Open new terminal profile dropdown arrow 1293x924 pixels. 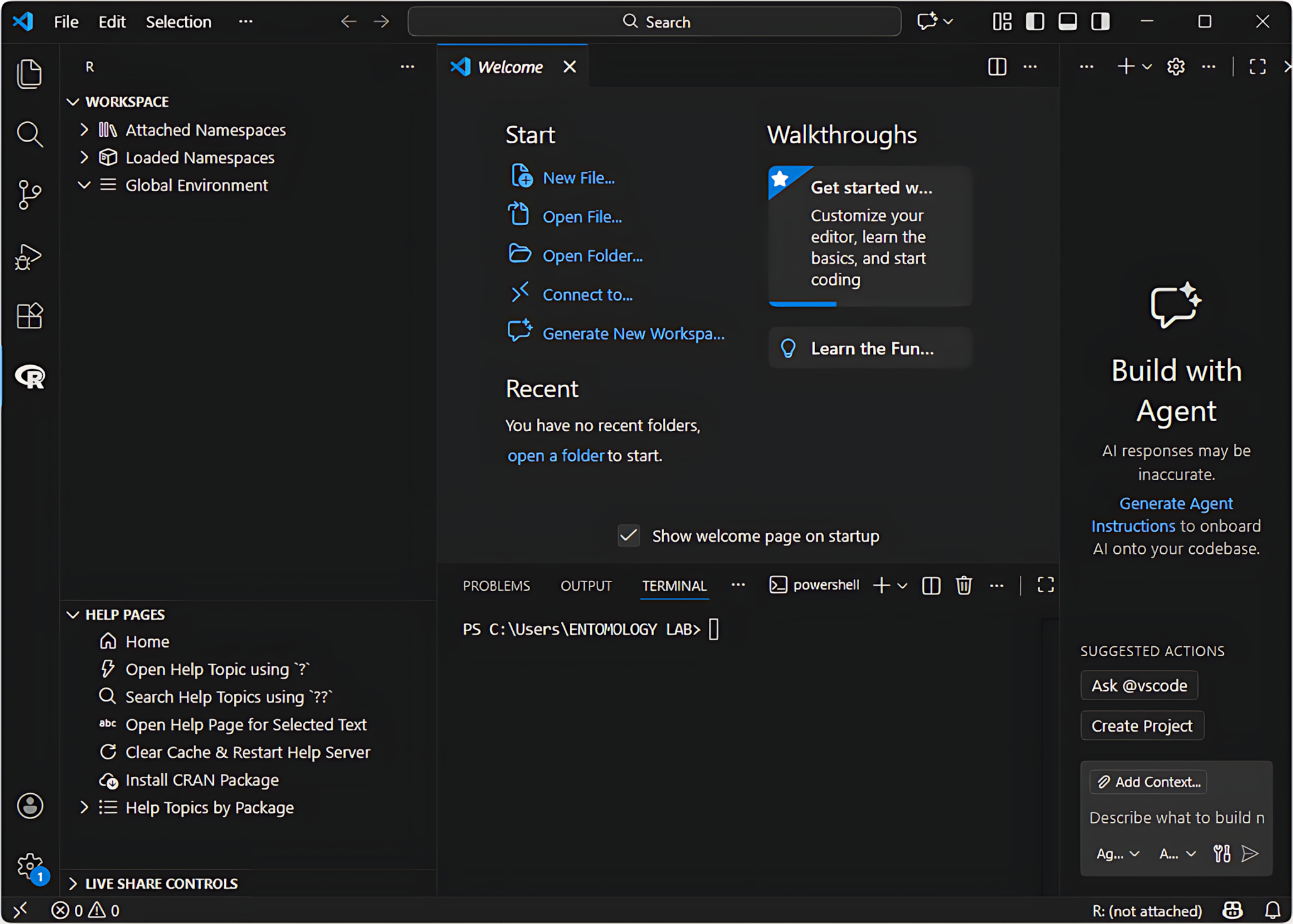[x=902, y=586]
